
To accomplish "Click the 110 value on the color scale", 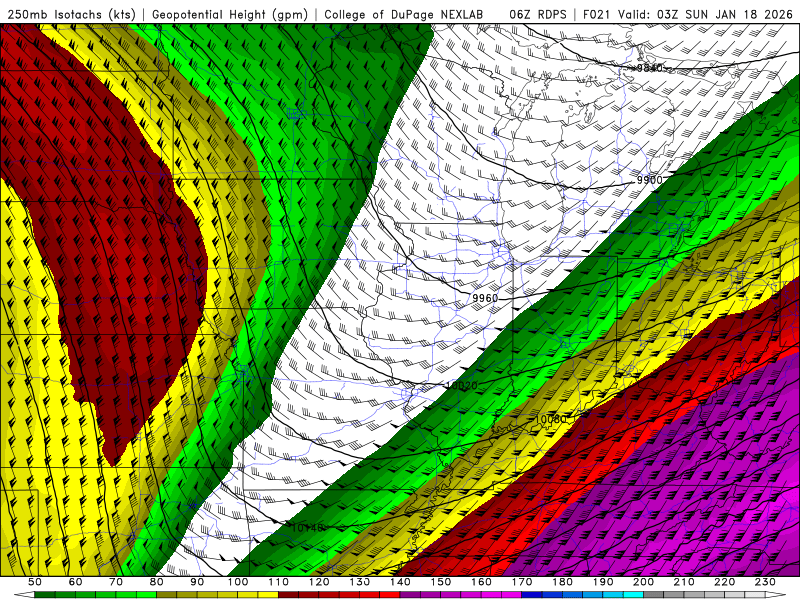I will [279, 582].
